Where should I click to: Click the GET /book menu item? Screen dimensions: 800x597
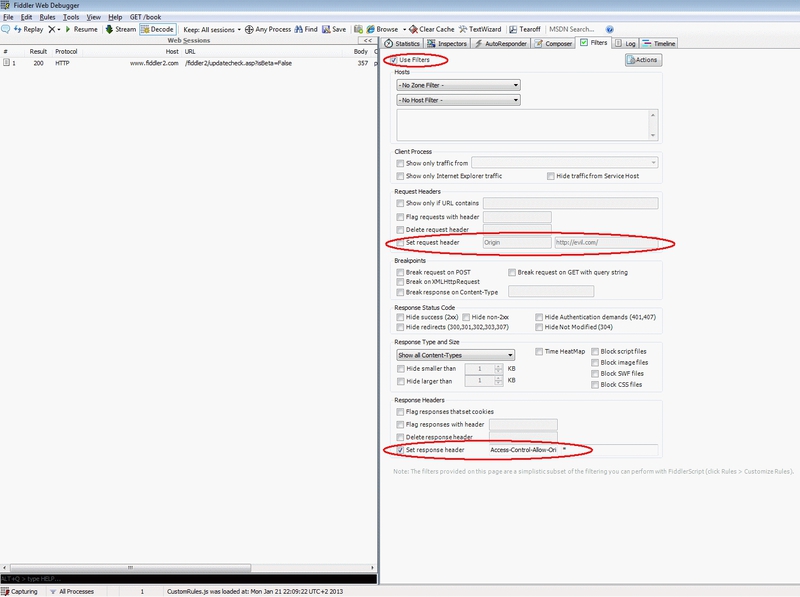click(145, 17)
